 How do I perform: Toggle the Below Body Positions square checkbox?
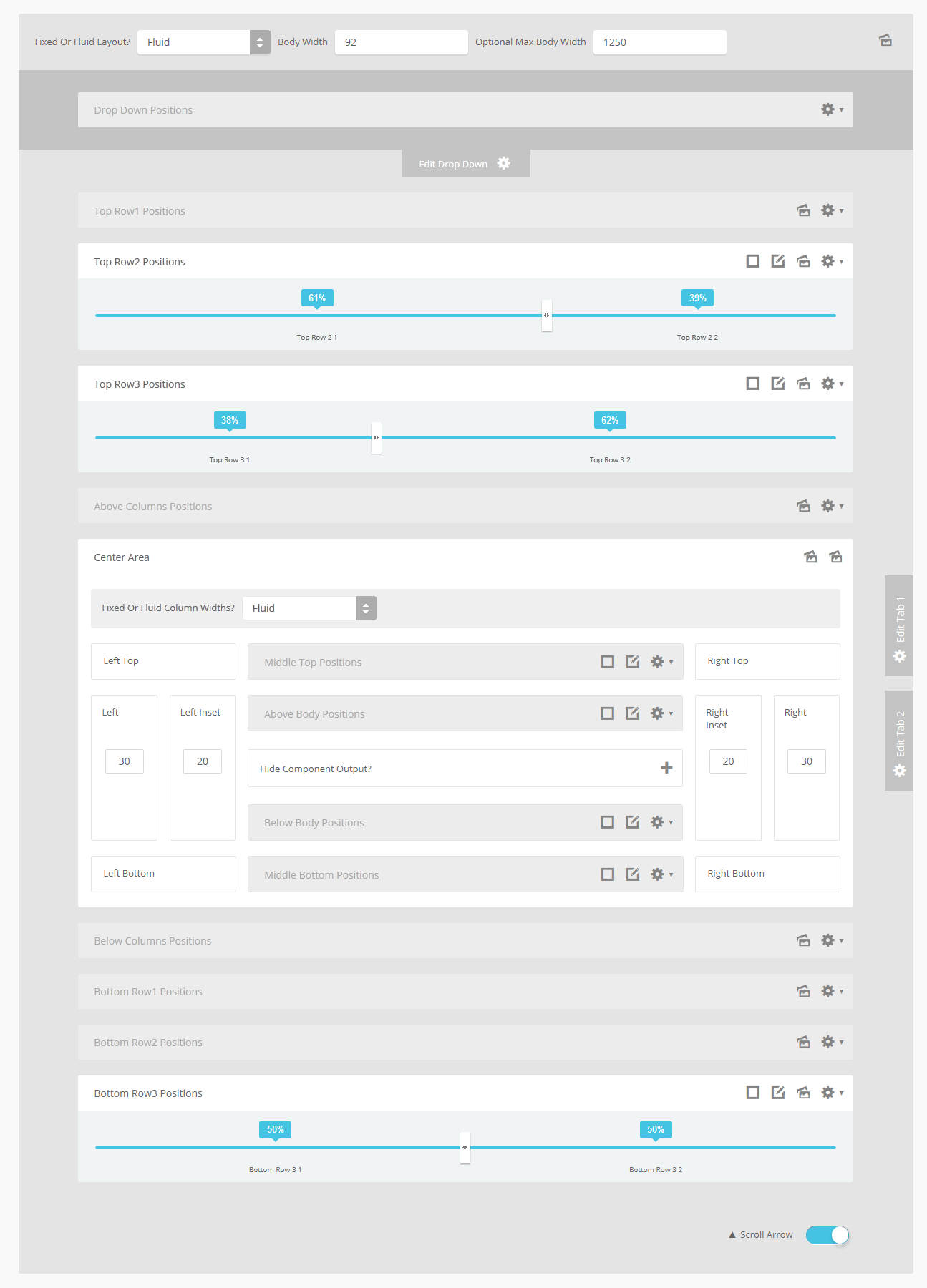tap(608, 822)
